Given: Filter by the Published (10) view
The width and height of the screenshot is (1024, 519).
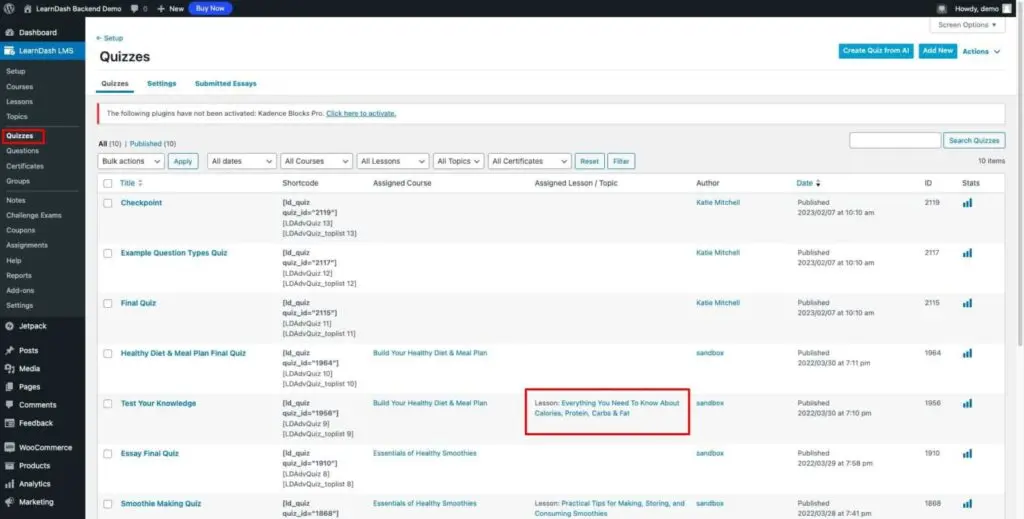Looking at the screenshot, I should click(x=153, y=144).
